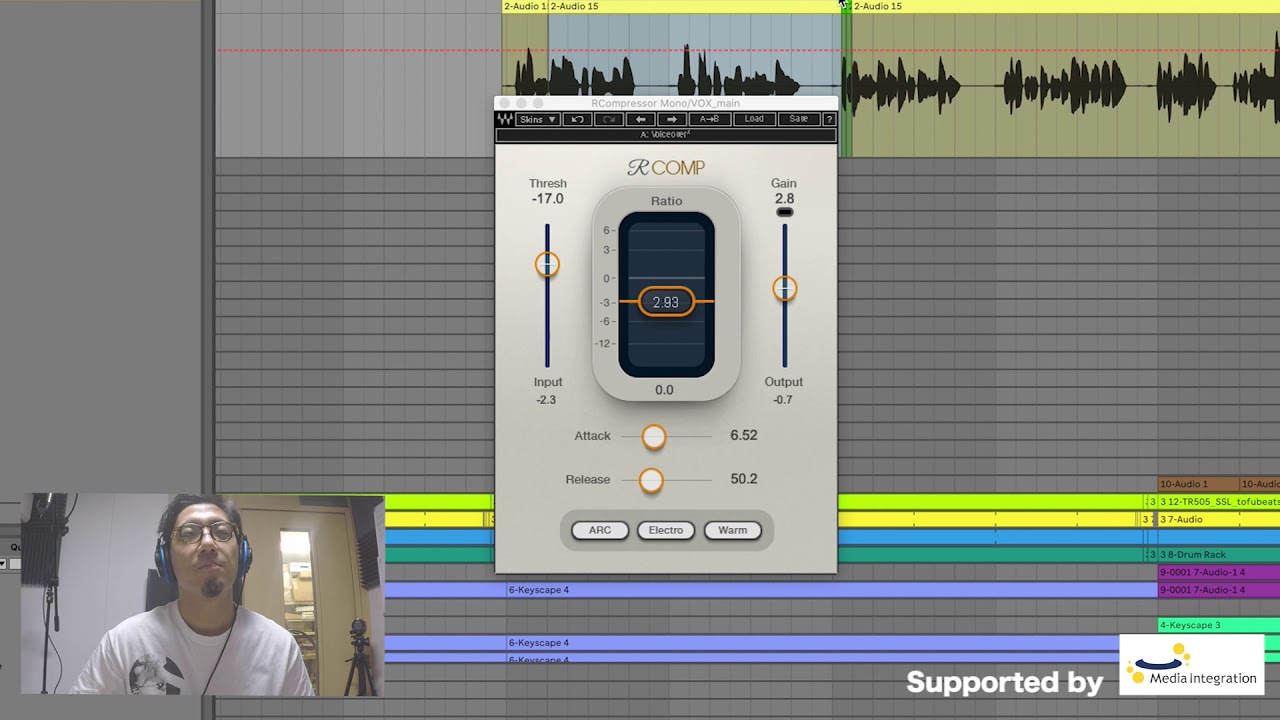The height and width of the screenshot is (720, 1280).
Task: Open the Skins dropdown in RCompressor
Action: (537, 119)
